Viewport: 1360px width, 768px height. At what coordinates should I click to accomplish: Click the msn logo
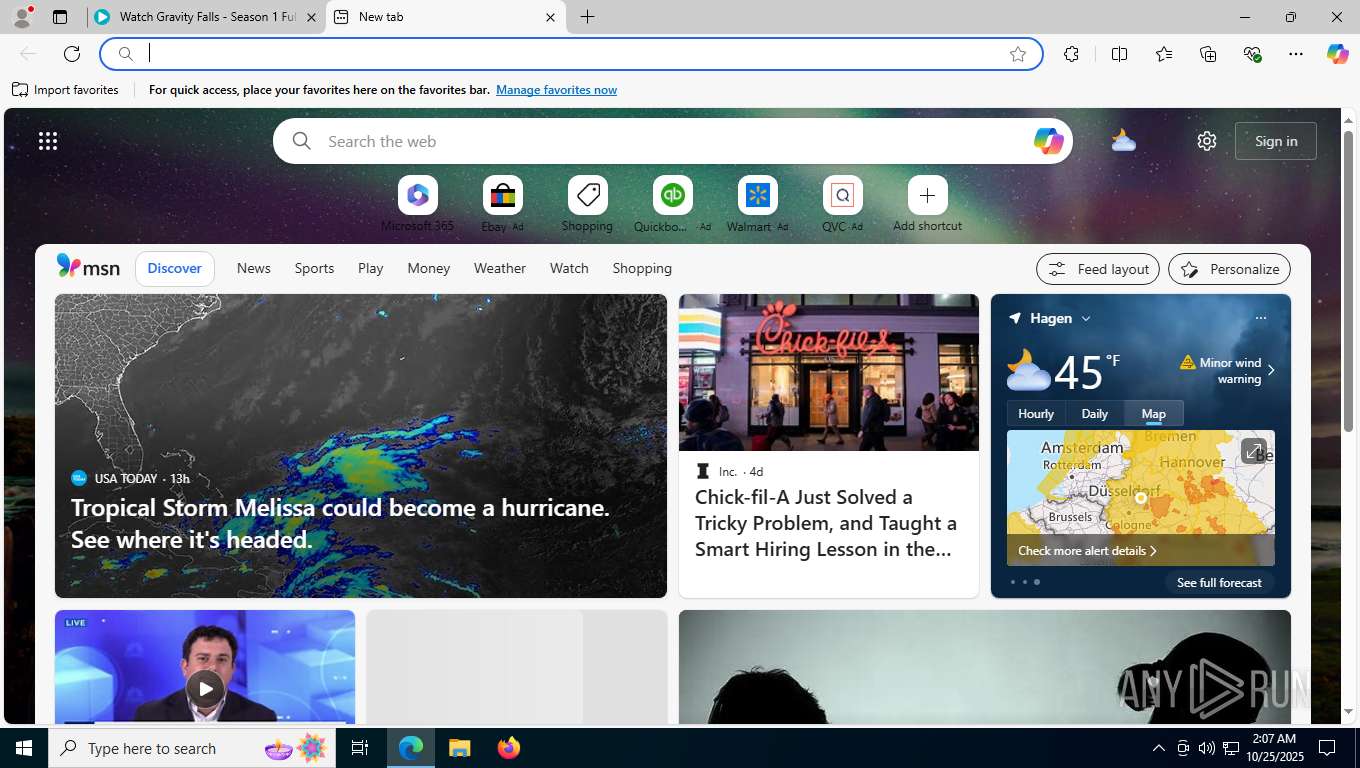pyautogui.click(x=88, y=267)
